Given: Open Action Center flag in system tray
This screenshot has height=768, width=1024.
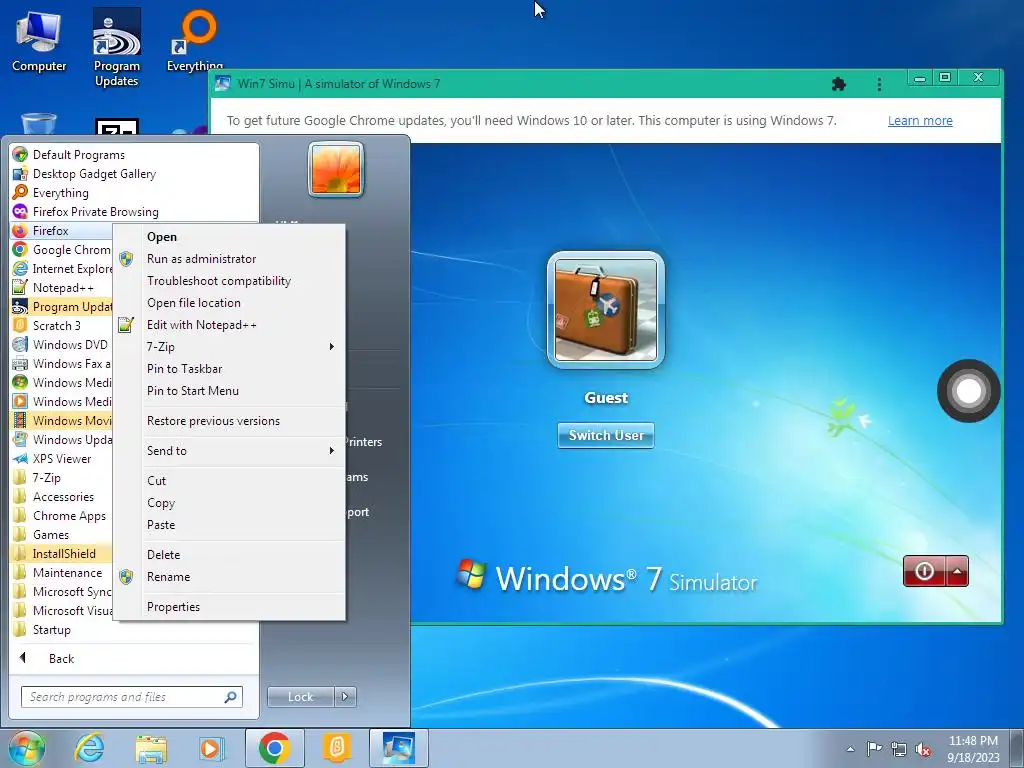Looking at the screenshot, I should (874, 748).
